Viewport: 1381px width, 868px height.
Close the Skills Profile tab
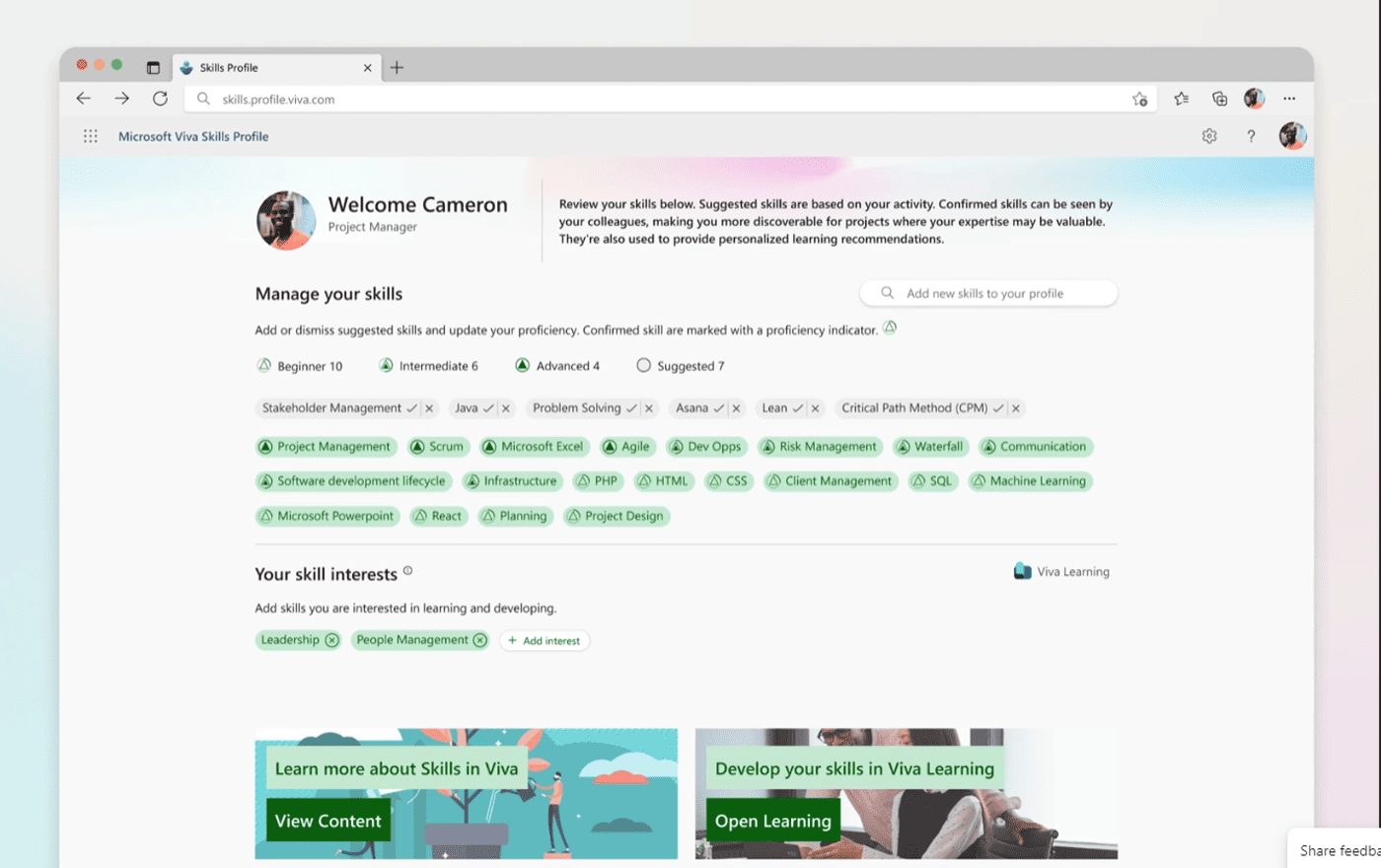367,68
